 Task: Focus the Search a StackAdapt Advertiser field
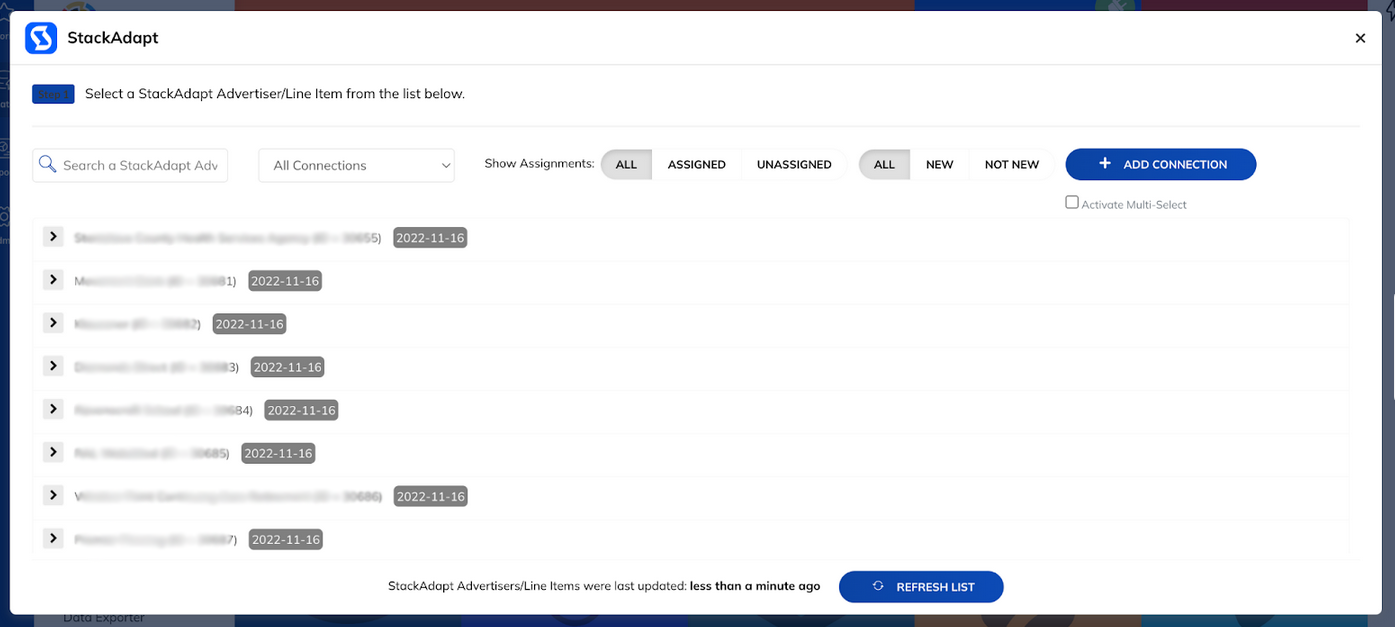[130, 165]
